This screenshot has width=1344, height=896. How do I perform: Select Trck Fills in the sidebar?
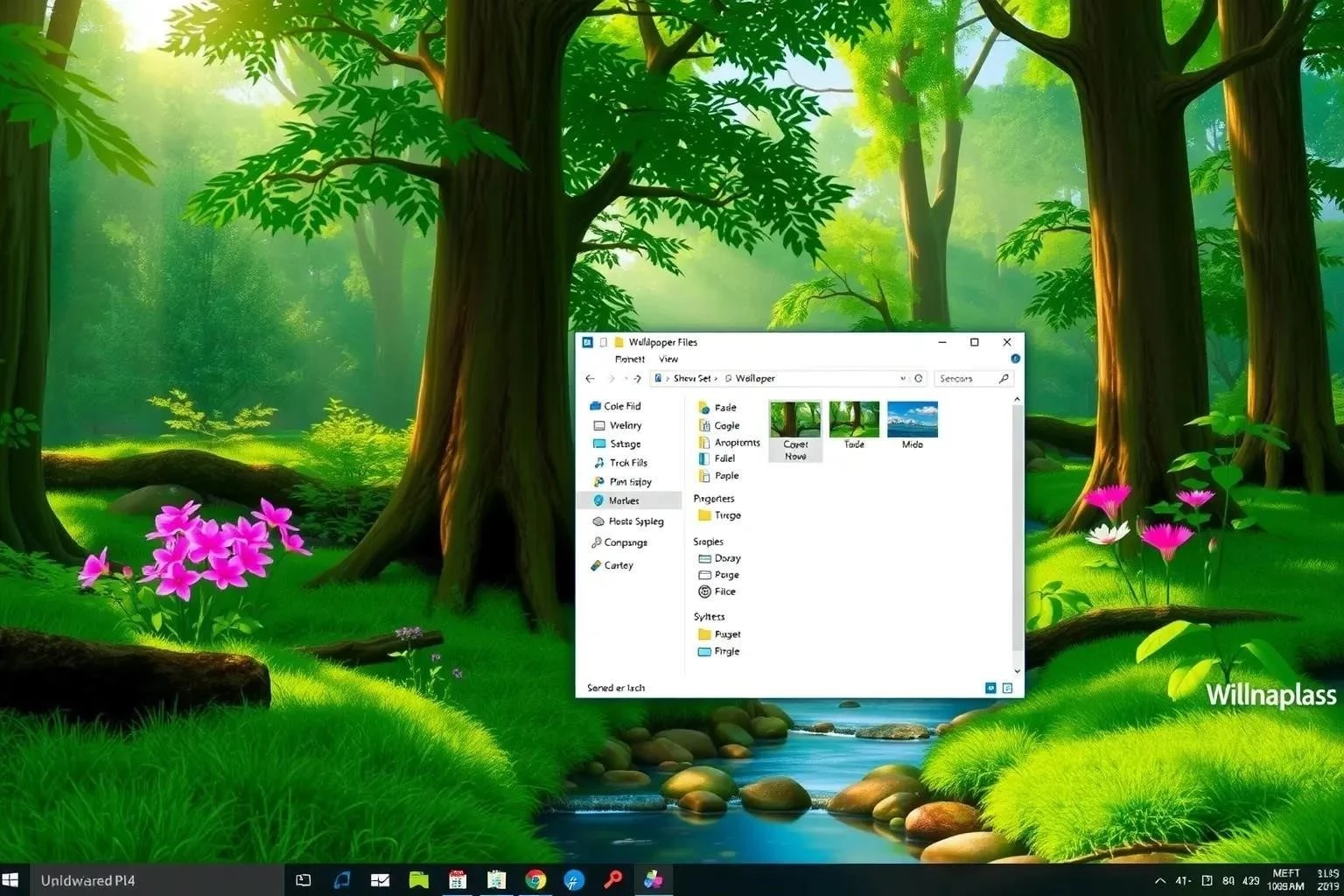pos(620,463)
